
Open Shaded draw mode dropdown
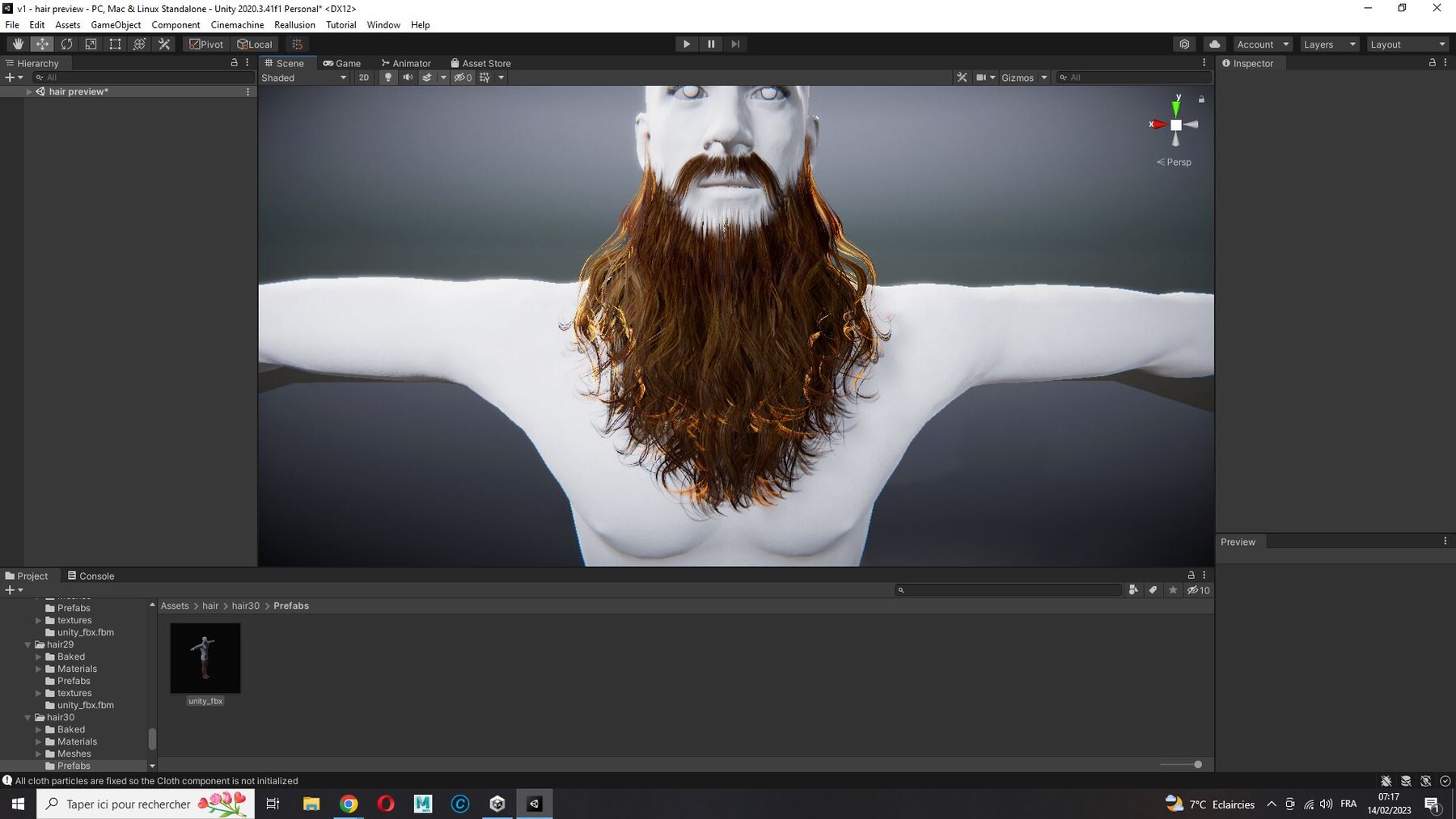[304, 78]
